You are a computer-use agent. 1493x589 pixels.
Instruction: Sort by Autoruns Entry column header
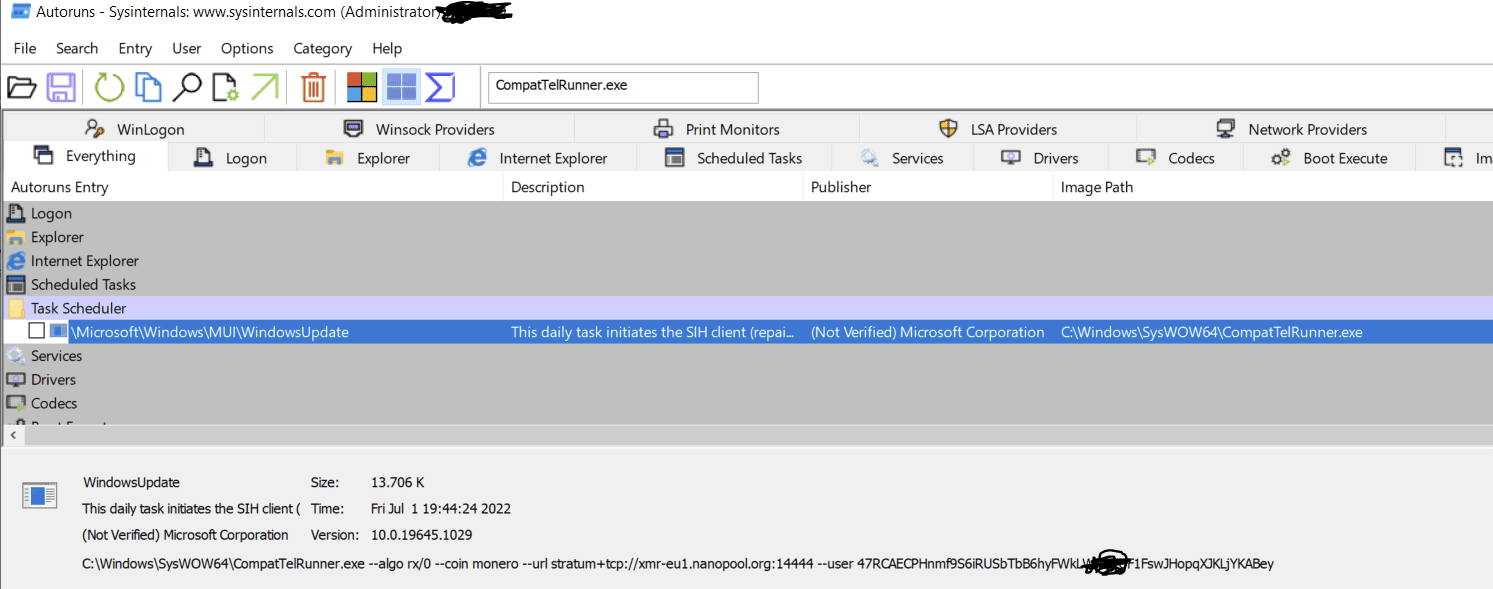click(253, 187)
